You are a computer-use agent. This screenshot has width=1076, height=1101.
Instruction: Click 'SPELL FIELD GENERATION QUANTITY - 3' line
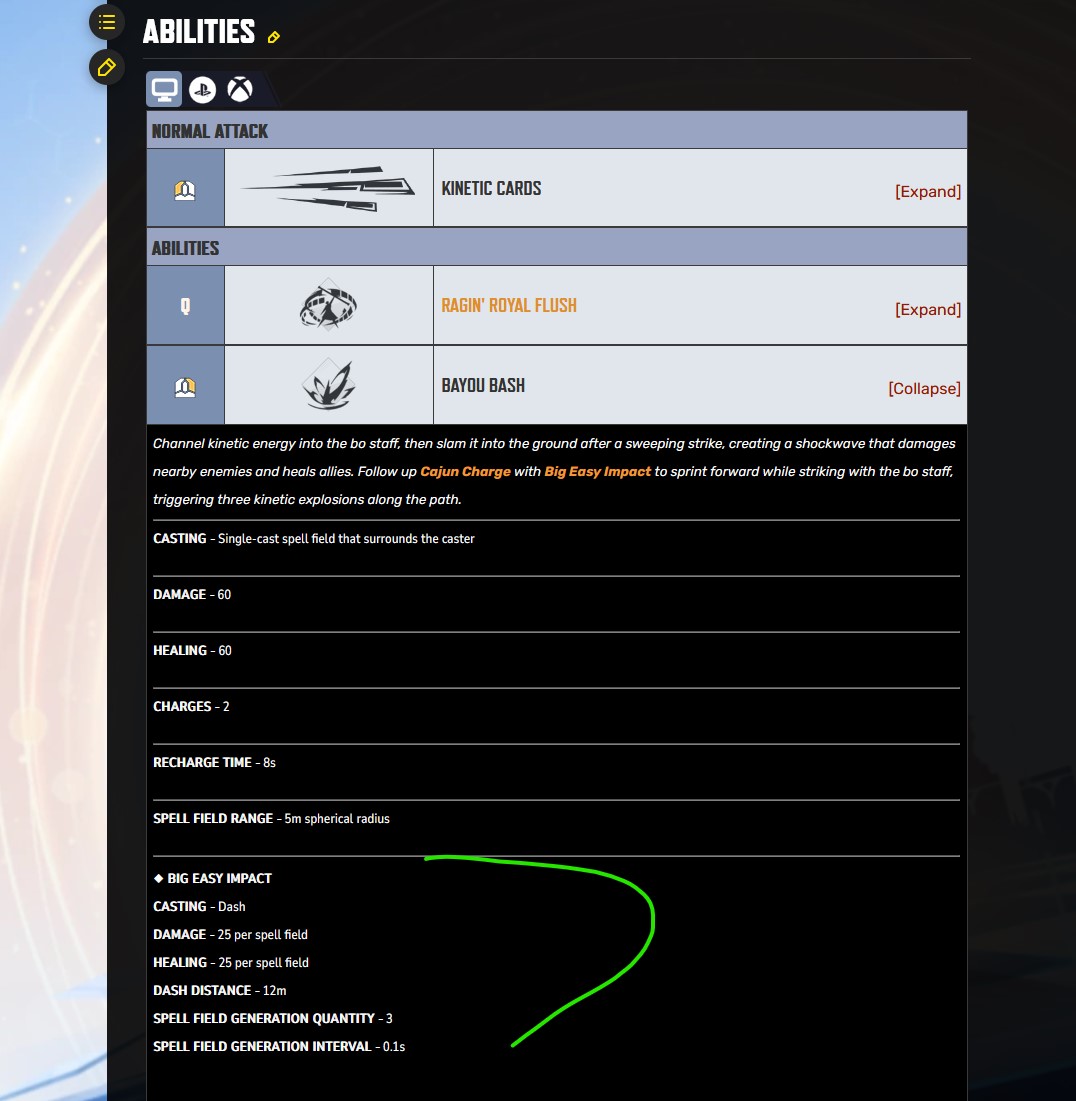click(273, 1019)
